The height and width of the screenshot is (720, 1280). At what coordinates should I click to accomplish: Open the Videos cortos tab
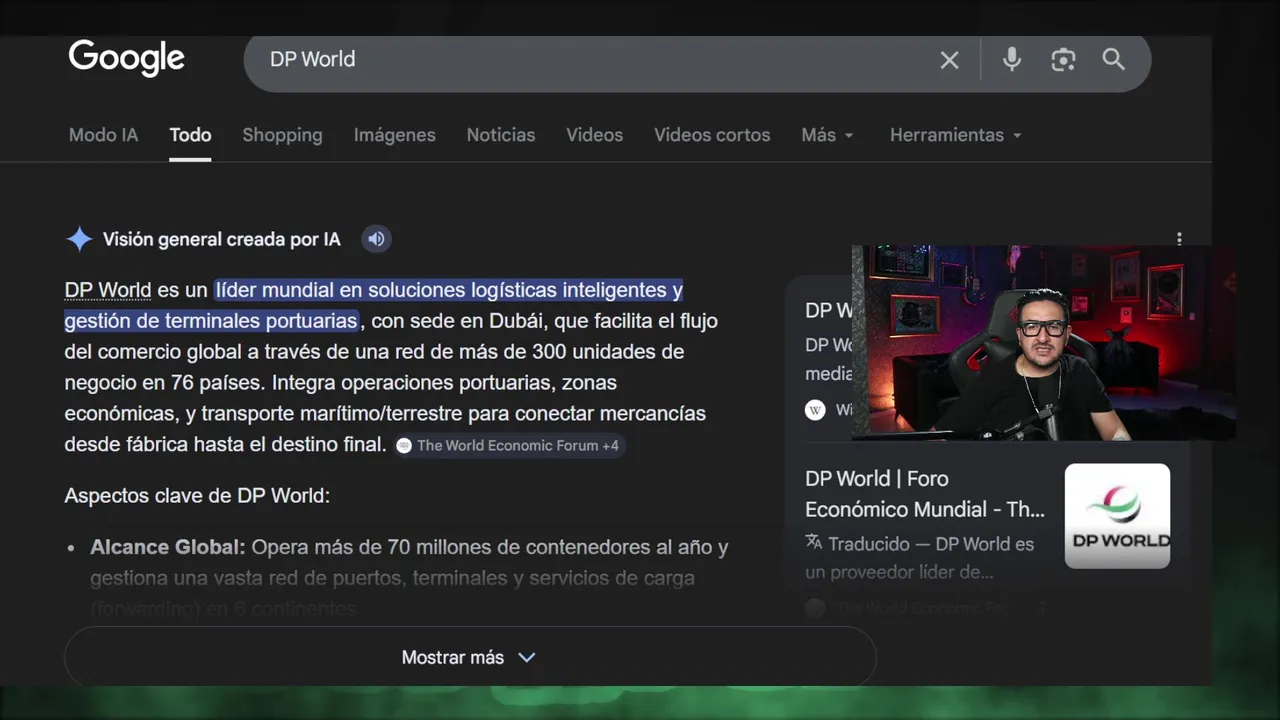pyautogui.click(x=712, y=135)
